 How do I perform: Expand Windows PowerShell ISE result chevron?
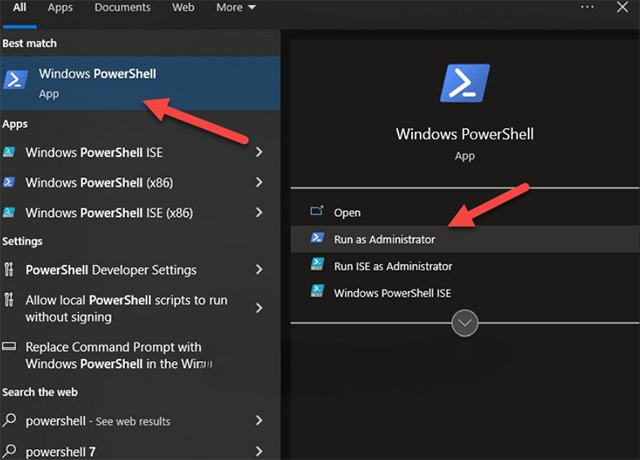259,152
